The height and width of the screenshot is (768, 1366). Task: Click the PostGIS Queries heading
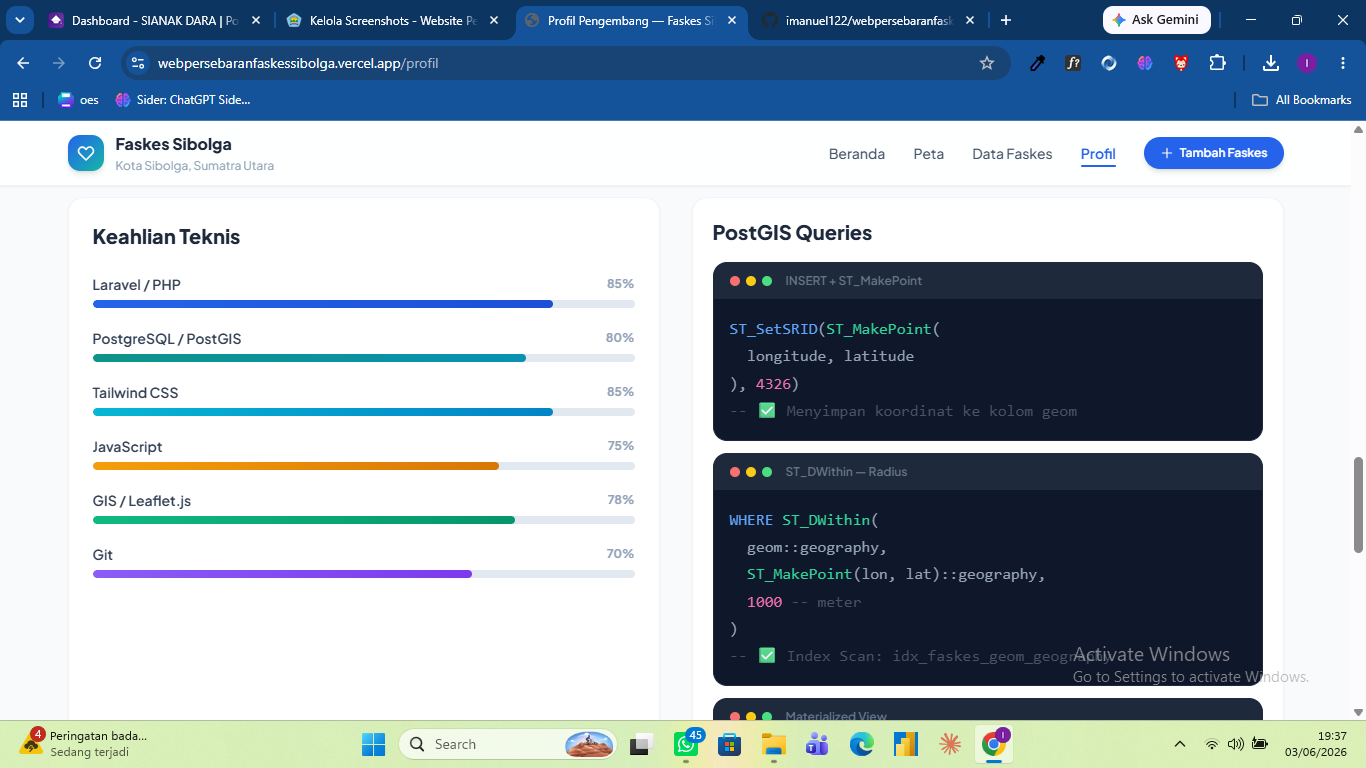pyautogui.click(x=792, y=233)
